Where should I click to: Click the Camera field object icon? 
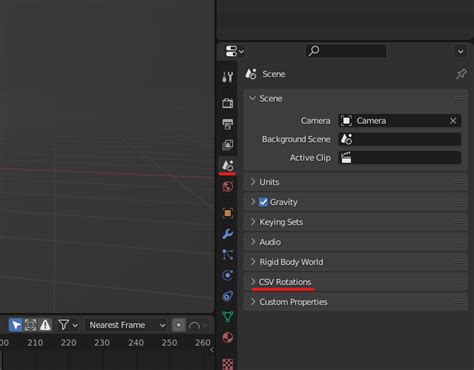coord(346,121)
